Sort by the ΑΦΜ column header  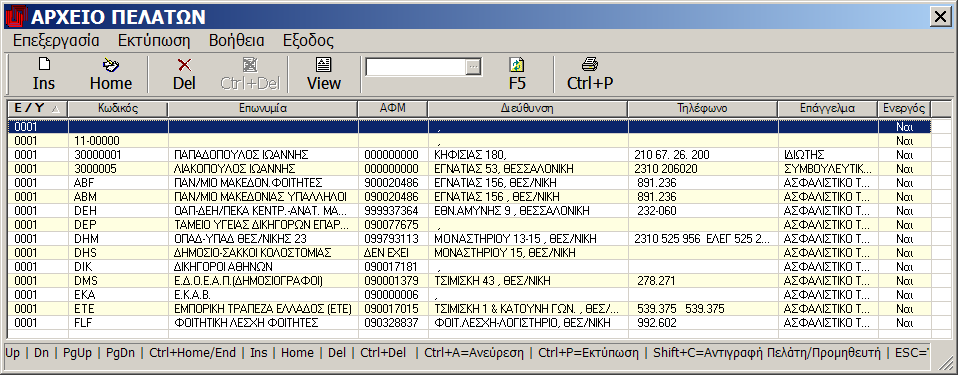[x=393, y=109]
